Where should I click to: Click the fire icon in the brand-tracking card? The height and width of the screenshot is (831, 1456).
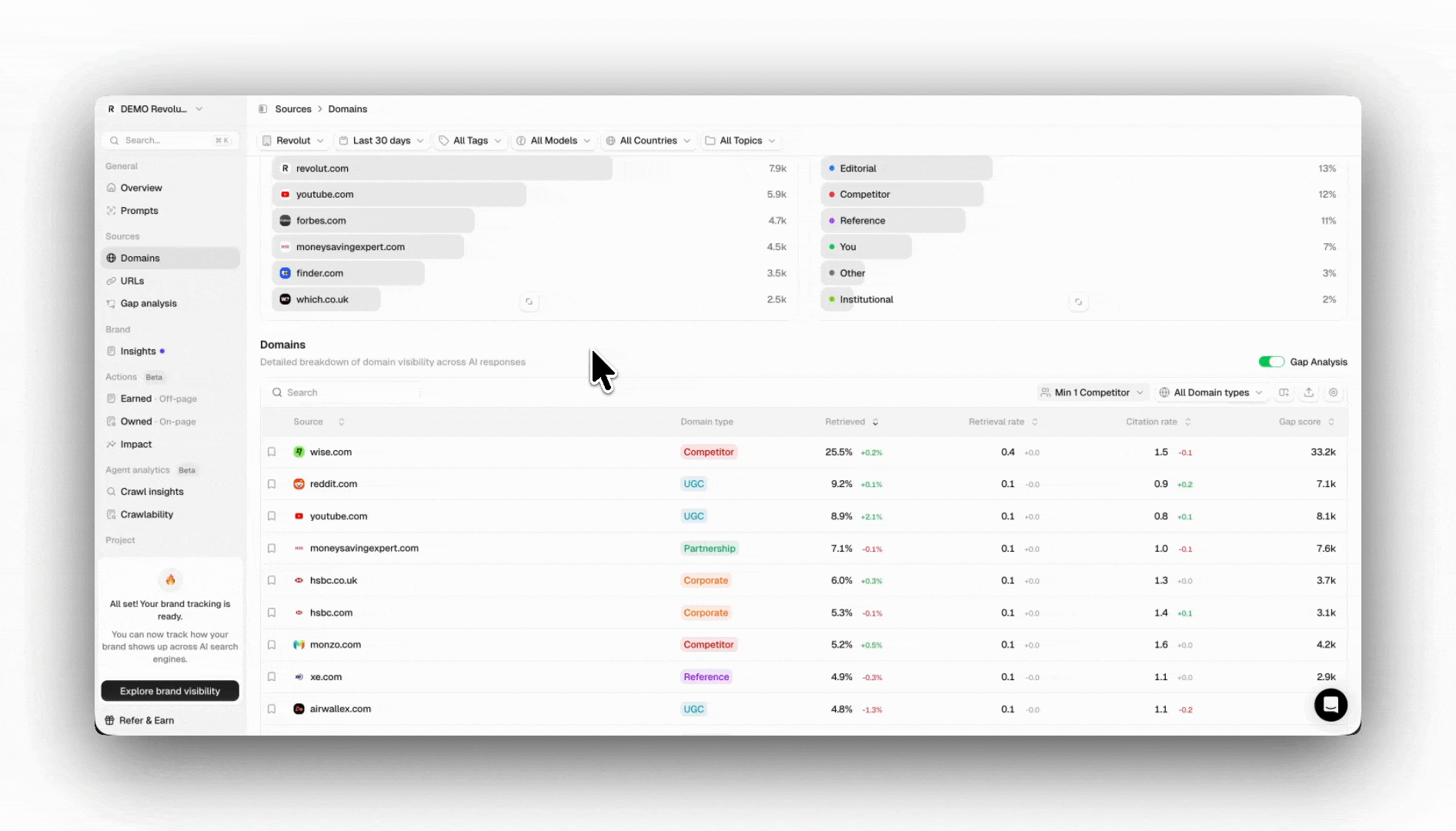pyautogui.click(x=170, y=580)
